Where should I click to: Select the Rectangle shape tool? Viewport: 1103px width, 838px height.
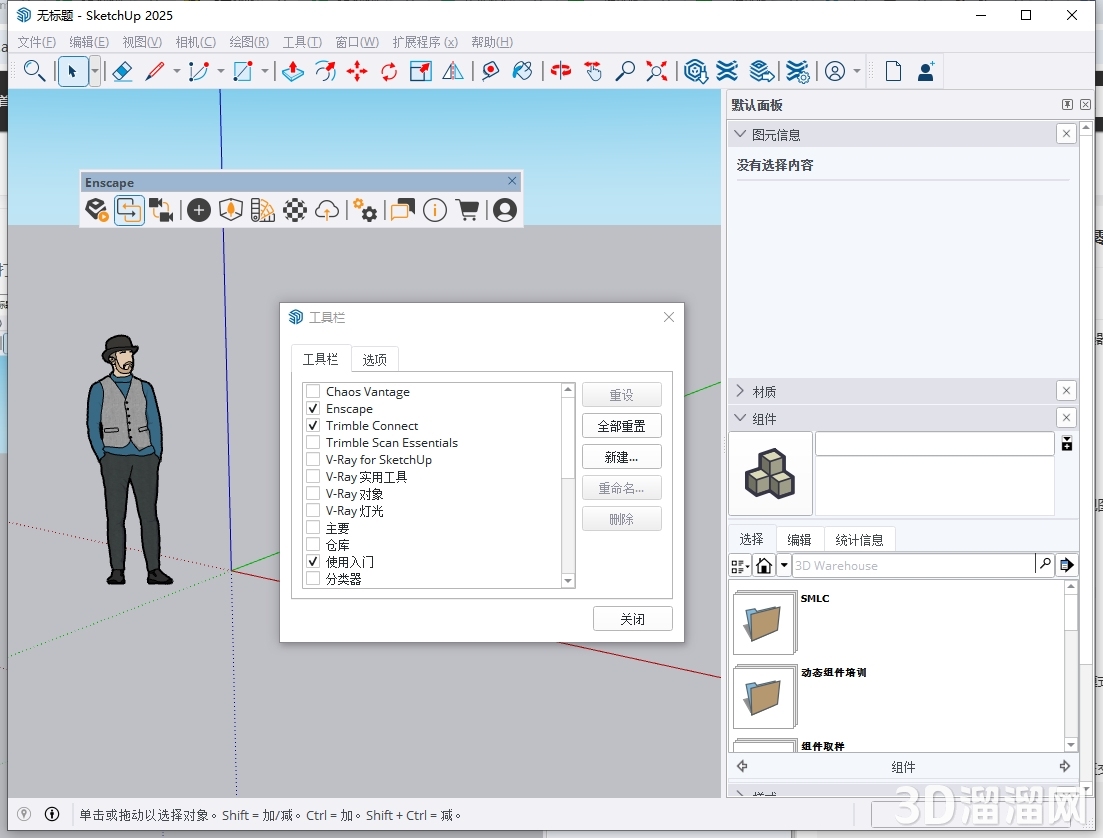click(x=243, y=71)
